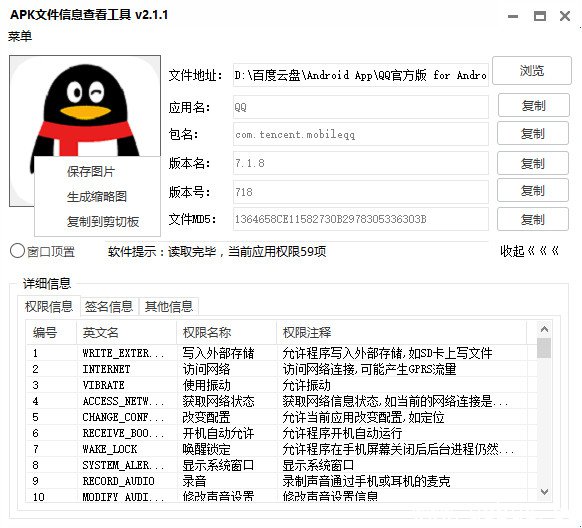The width and height of the screenshot is (582, 528).
Task: Copy the 应用名 QQ value
Action: coord(533,105)
